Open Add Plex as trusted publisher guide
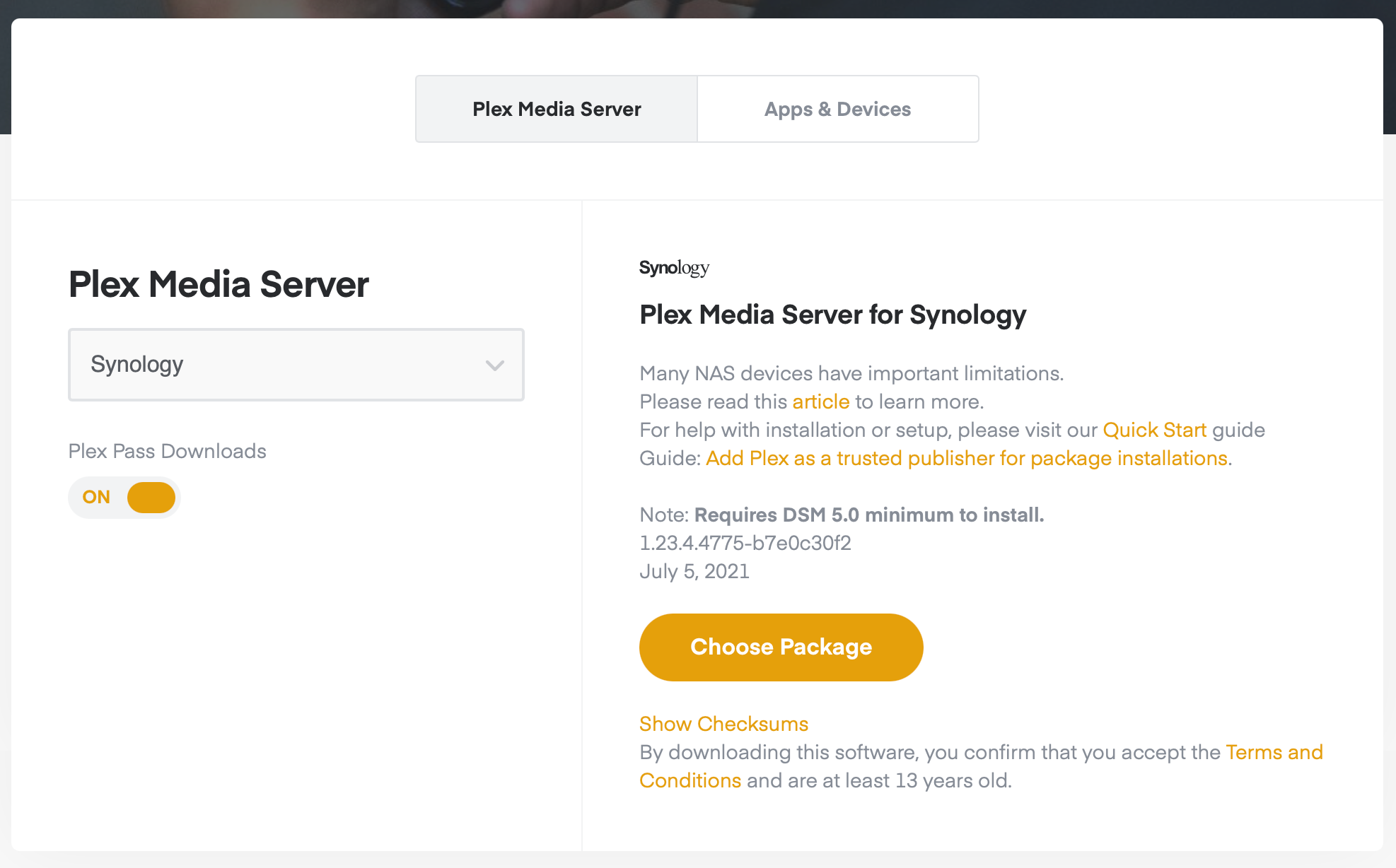This screenshot has width=1396, height=868. pos(966,458)
